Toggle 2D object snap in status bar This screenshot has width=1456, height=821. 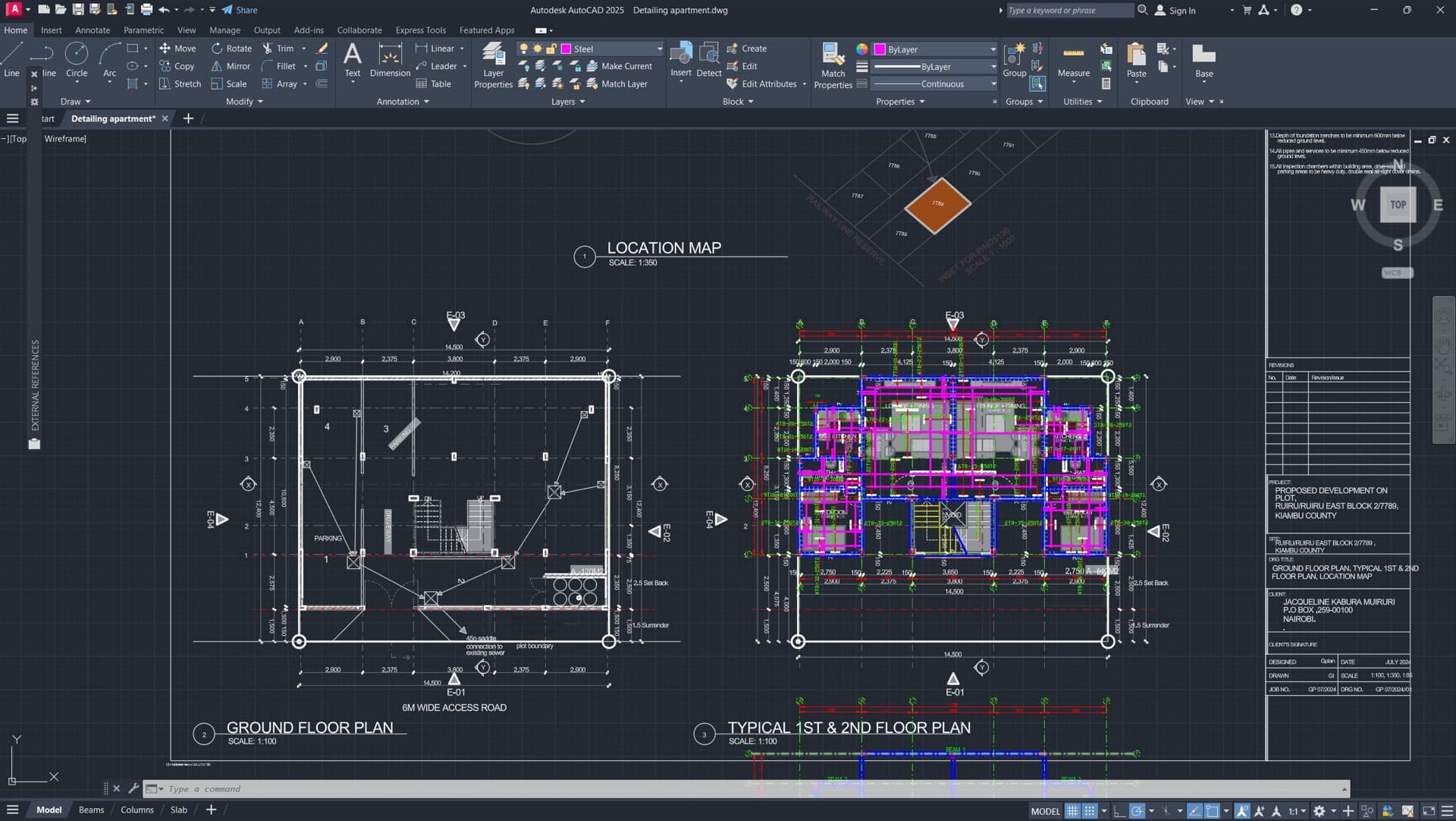tap(1213, 811)
